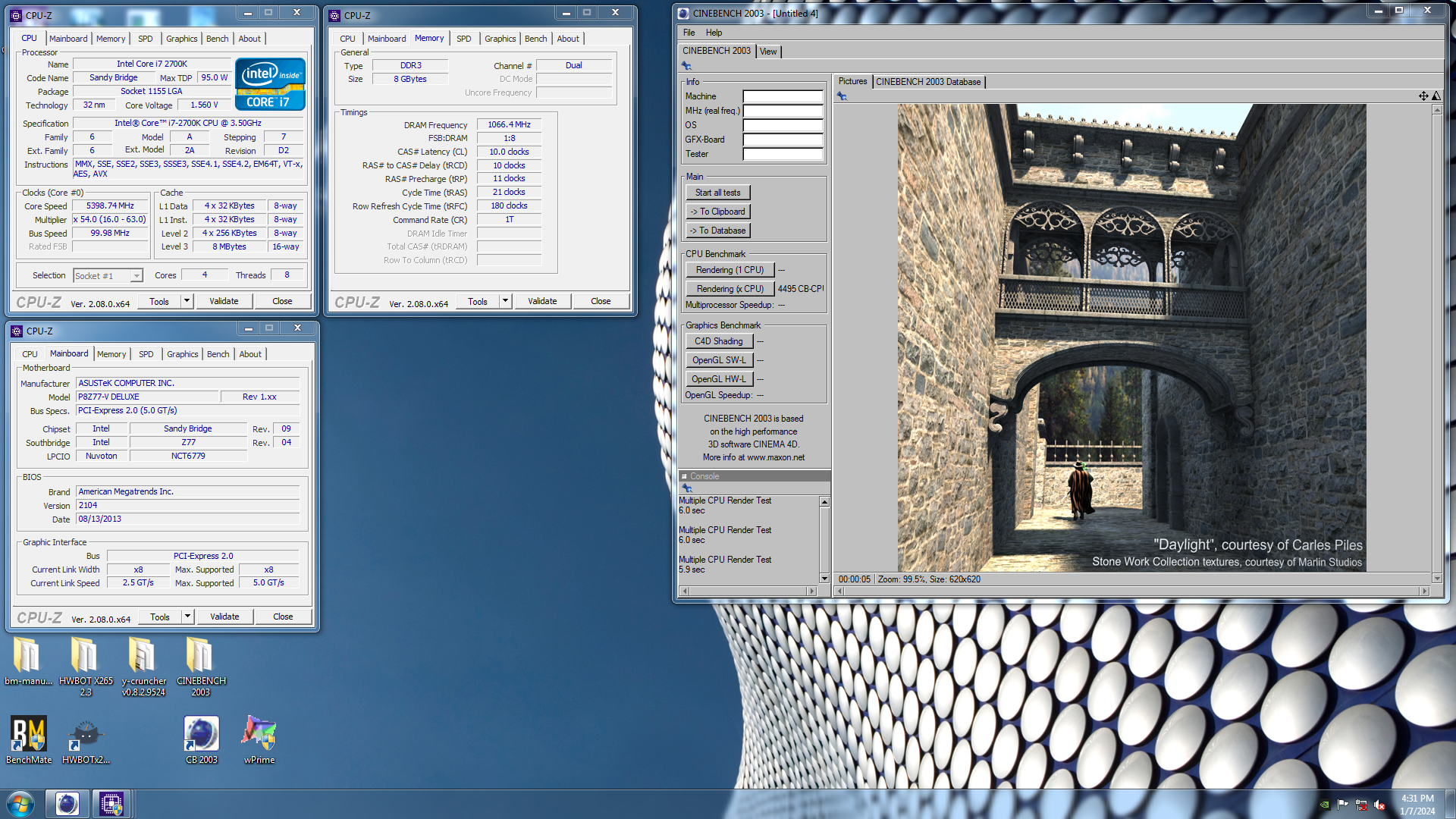Click into the OS input field

783,125
